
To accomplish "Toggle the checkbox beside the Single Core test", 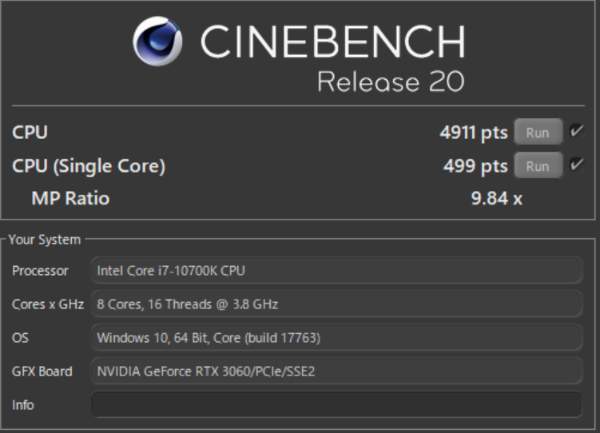I will click(576, 164).
